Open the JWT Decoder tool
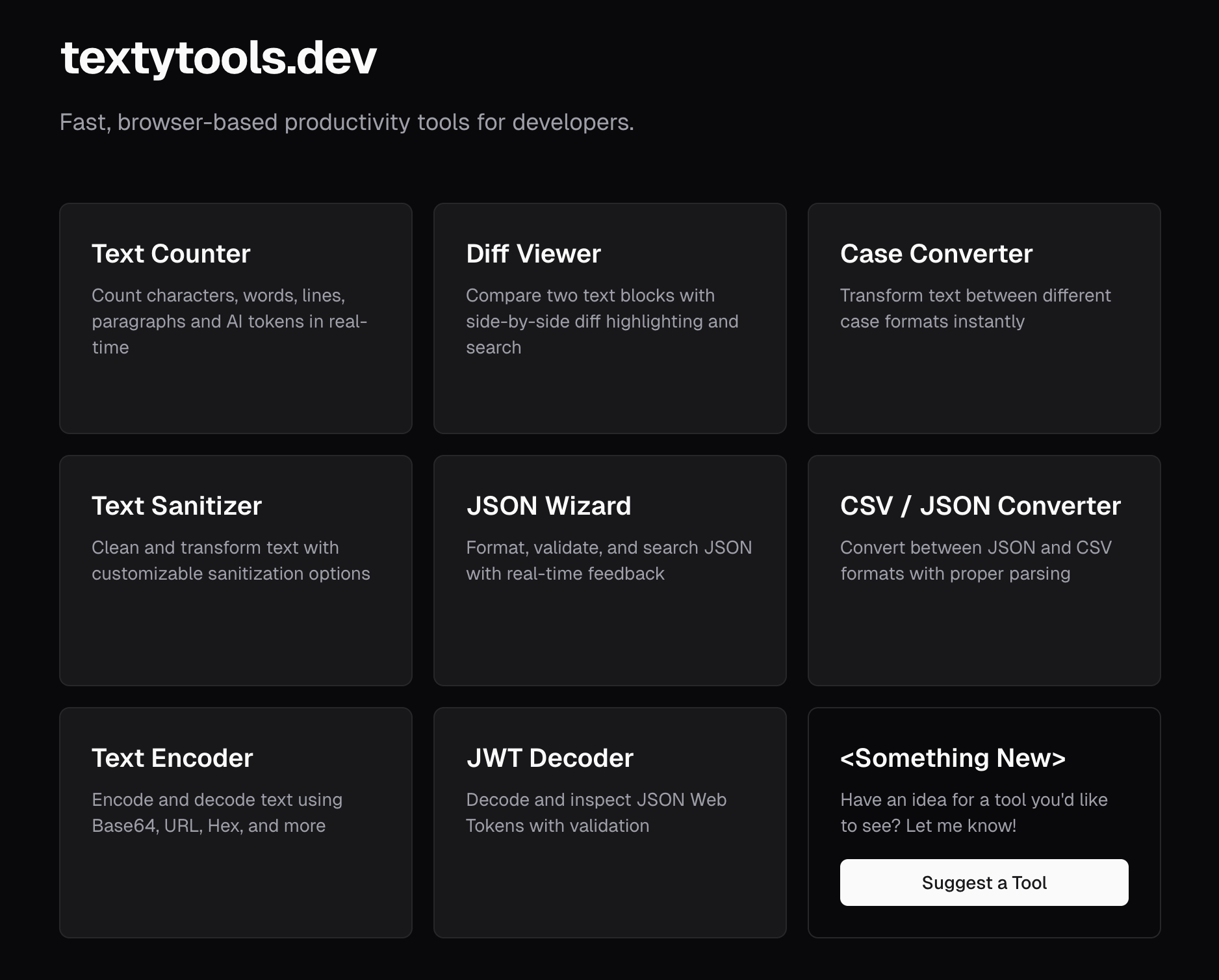The height and width of the screenshot is (980, 1219). click(x=609, y=822)
